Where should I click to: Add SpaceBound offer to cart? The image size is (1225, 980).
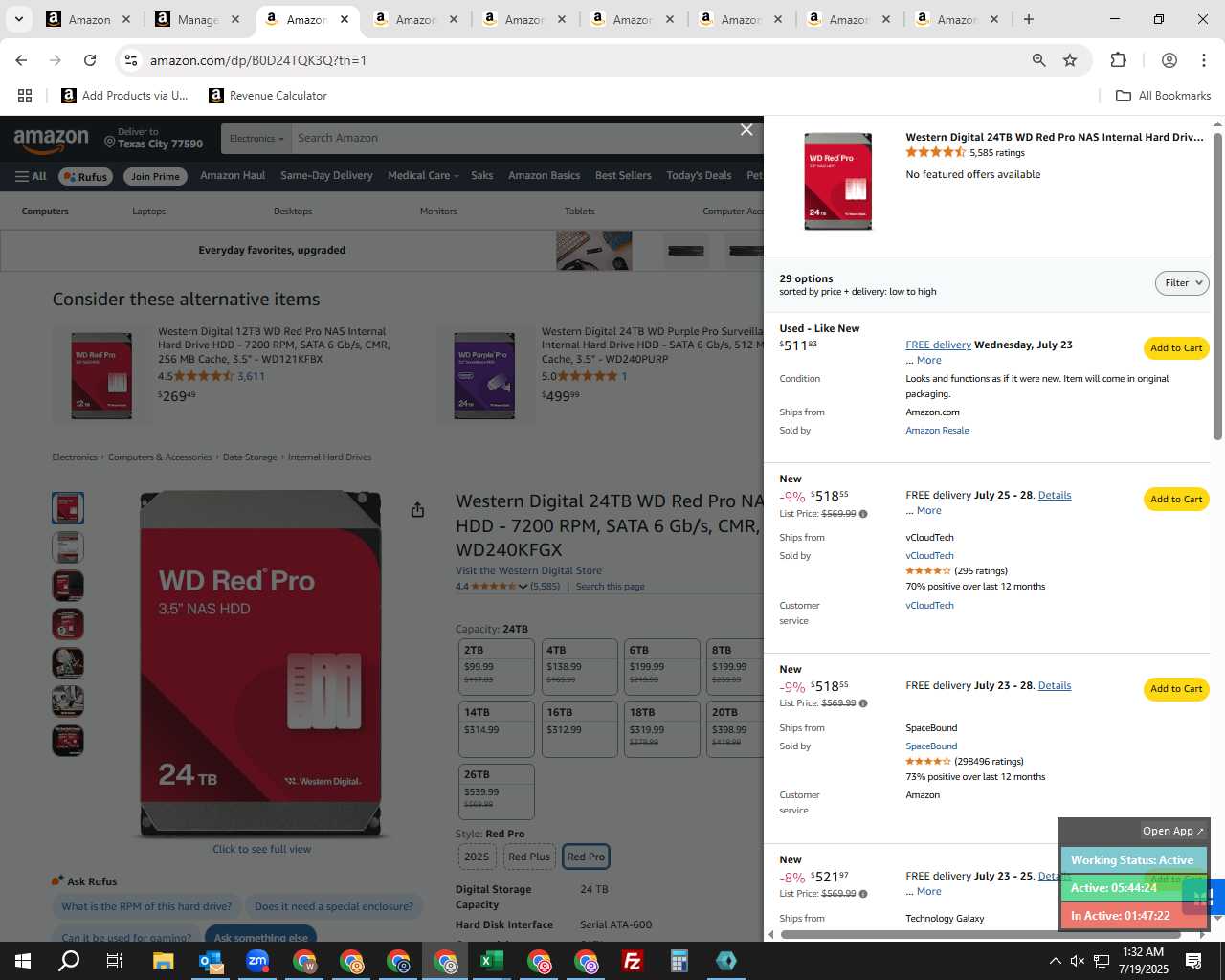coord(1176,689)
